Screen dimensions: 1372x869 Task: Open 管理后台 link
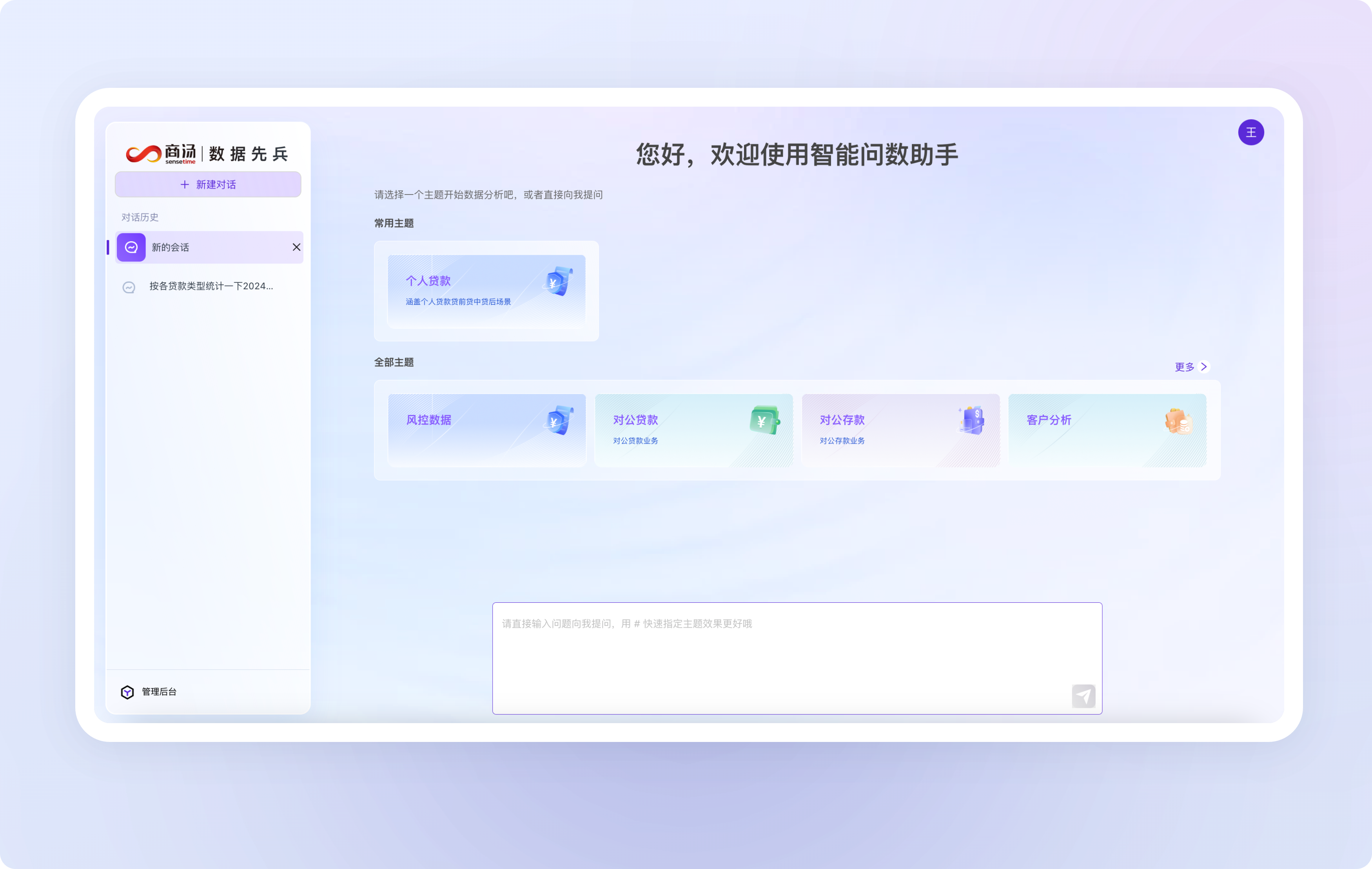click(x=149, y=692)
